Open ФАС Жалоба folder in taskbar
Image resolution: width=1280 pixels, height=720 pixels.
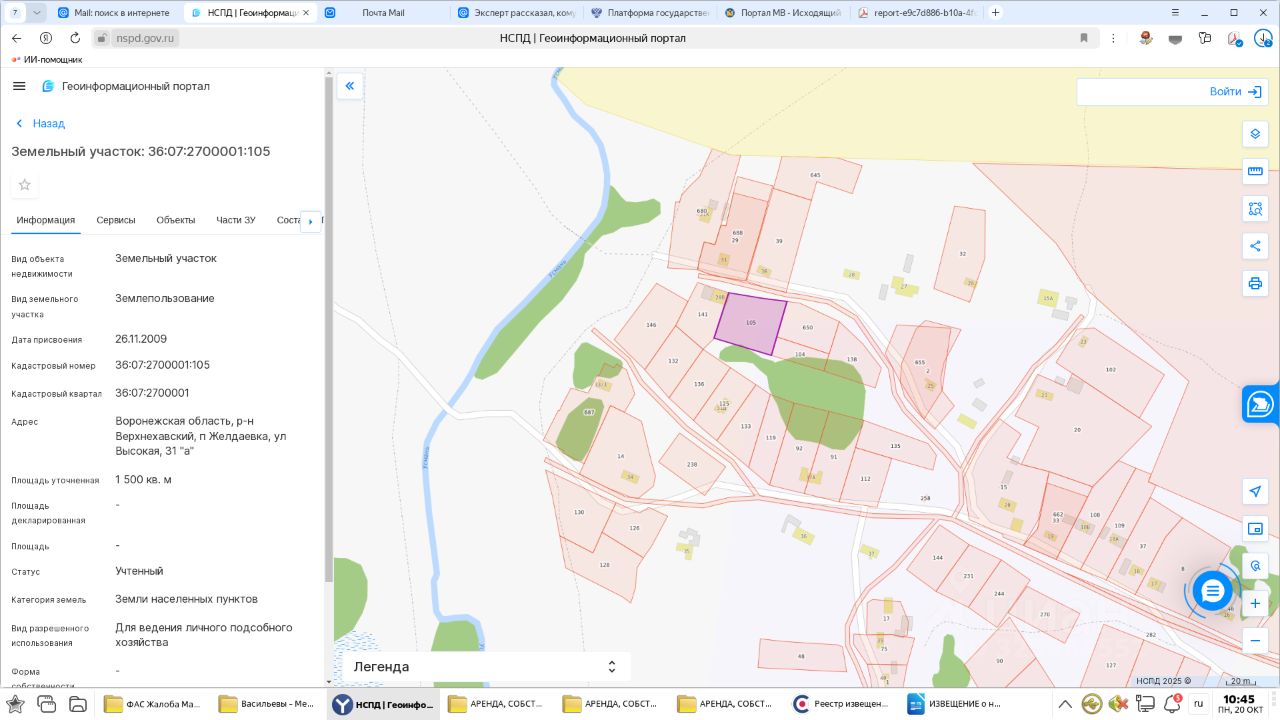click(x=155, y=704)
